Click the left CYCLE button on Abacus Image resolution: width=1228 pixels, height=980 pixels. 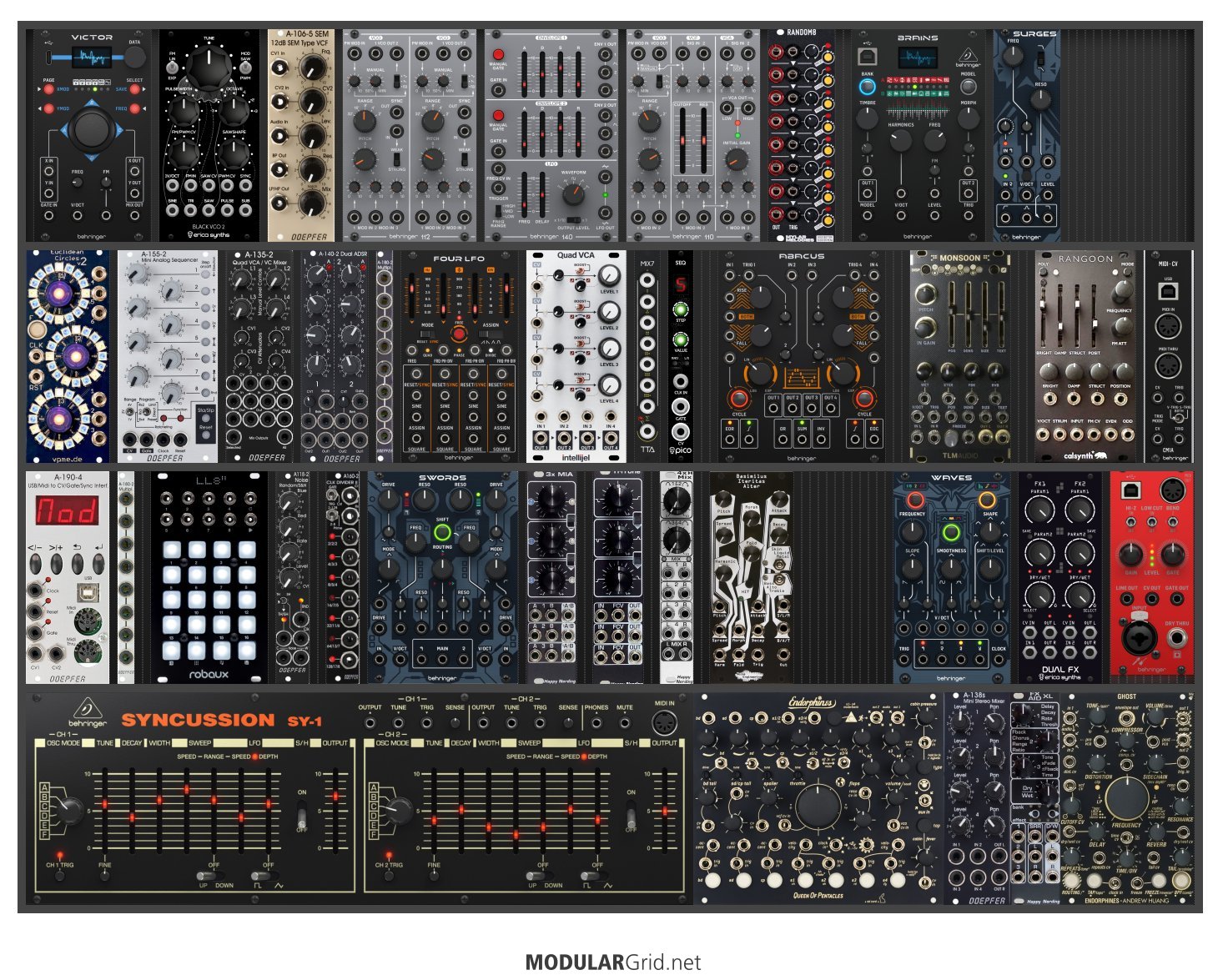coord(738,398)
